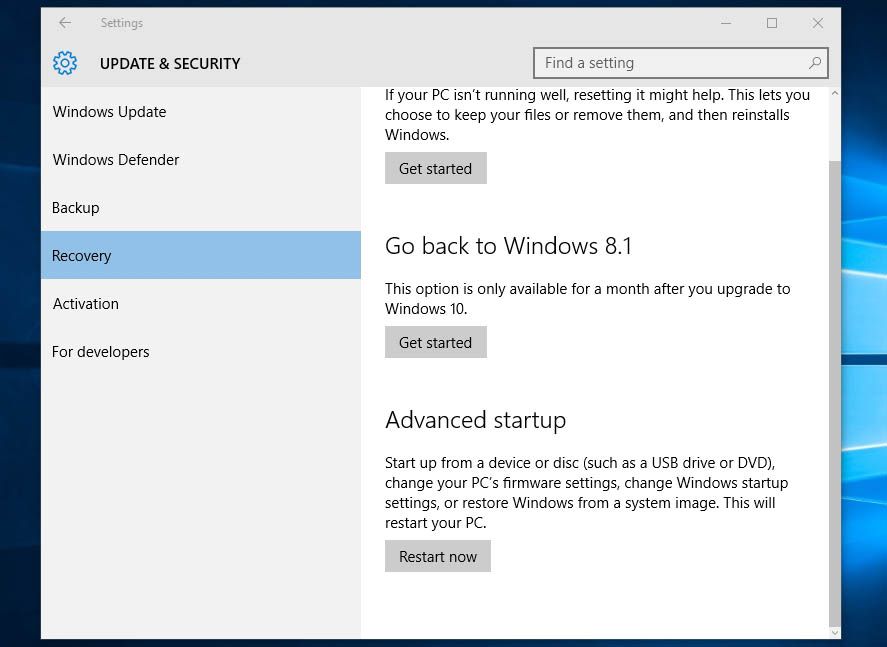Click Restart now under Advanced startup
This screenshot has width=887, height=647.
tap(438, 556)
